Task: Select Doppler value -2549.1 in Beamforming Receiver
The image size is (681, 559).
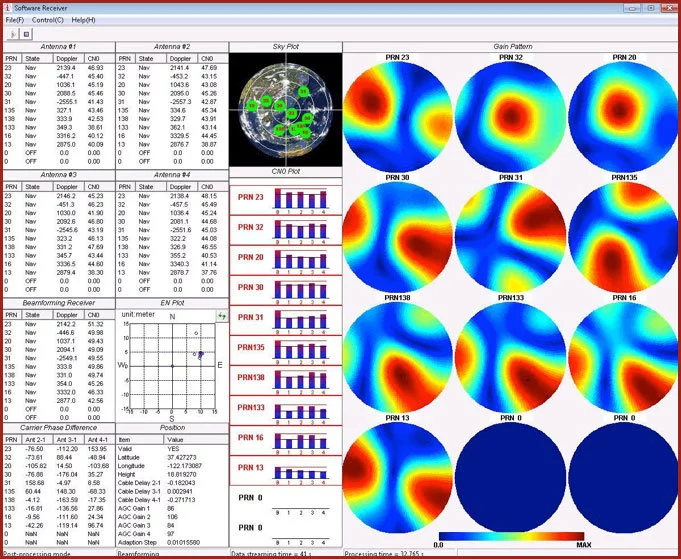Action: coord(66,358)
